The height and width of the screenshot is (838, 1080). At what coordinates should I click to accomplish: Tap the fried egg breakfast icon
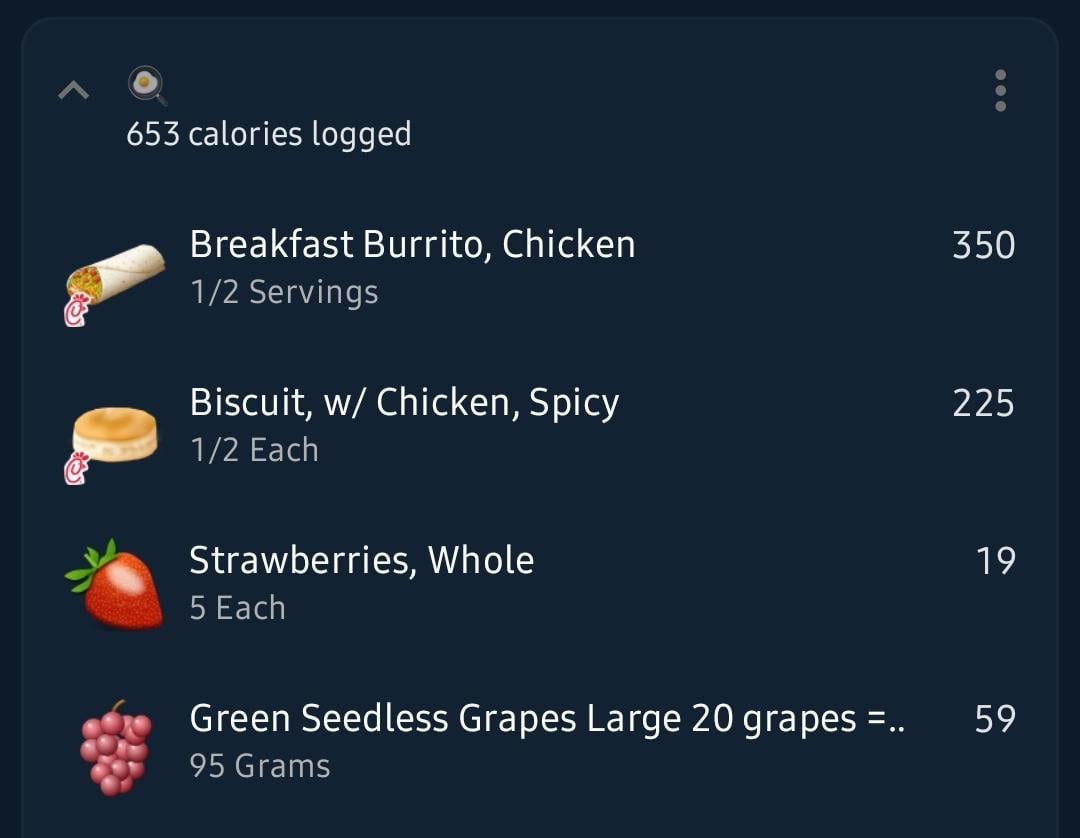(x=147, y=85)
